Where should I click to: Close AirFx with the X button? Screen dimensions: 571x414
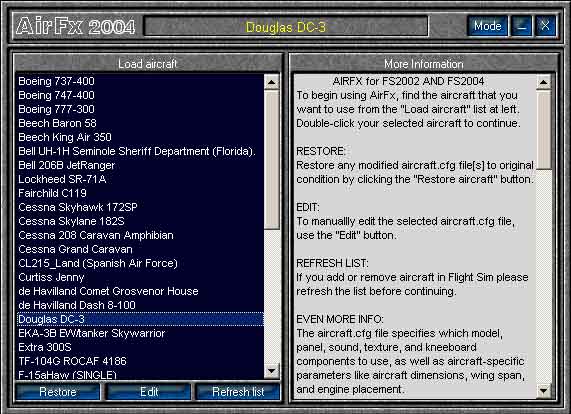click(545, 26)
